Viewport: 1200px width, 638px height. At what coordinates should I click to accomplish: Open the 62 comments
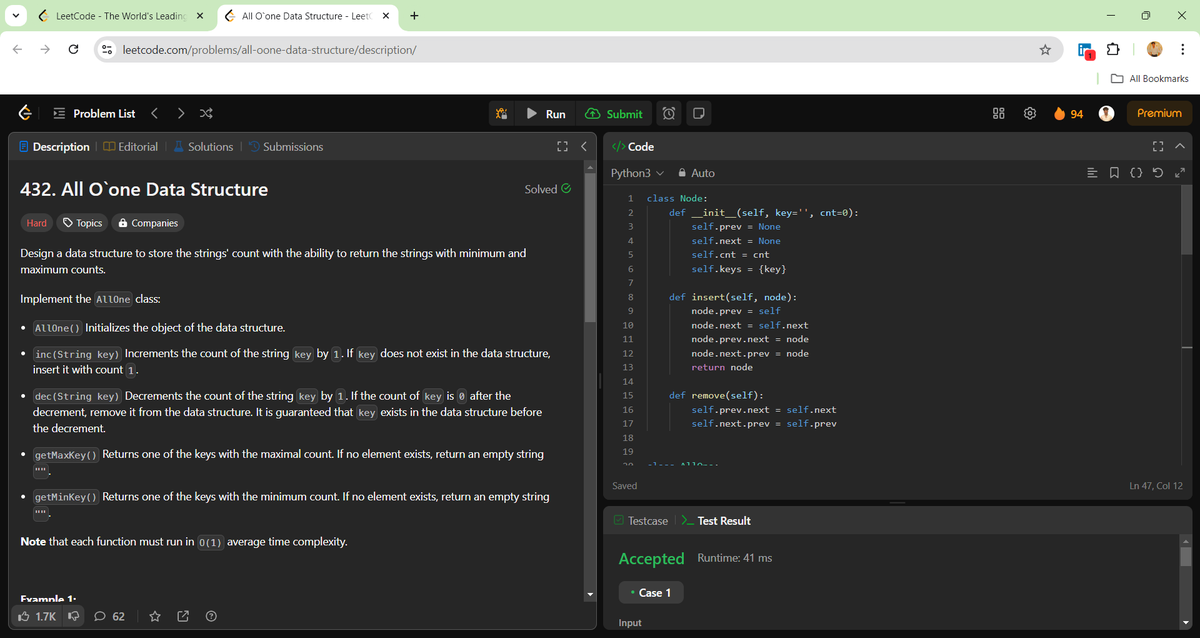click(109, 616)
